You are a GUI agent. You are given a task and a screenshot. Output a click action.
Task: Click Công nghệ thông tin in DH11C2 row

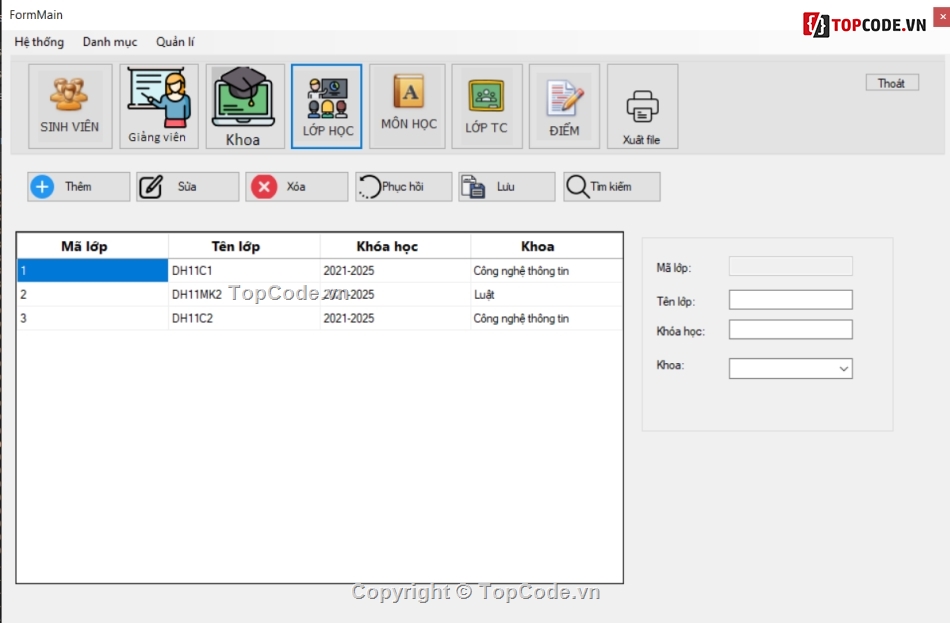[546, 318]
